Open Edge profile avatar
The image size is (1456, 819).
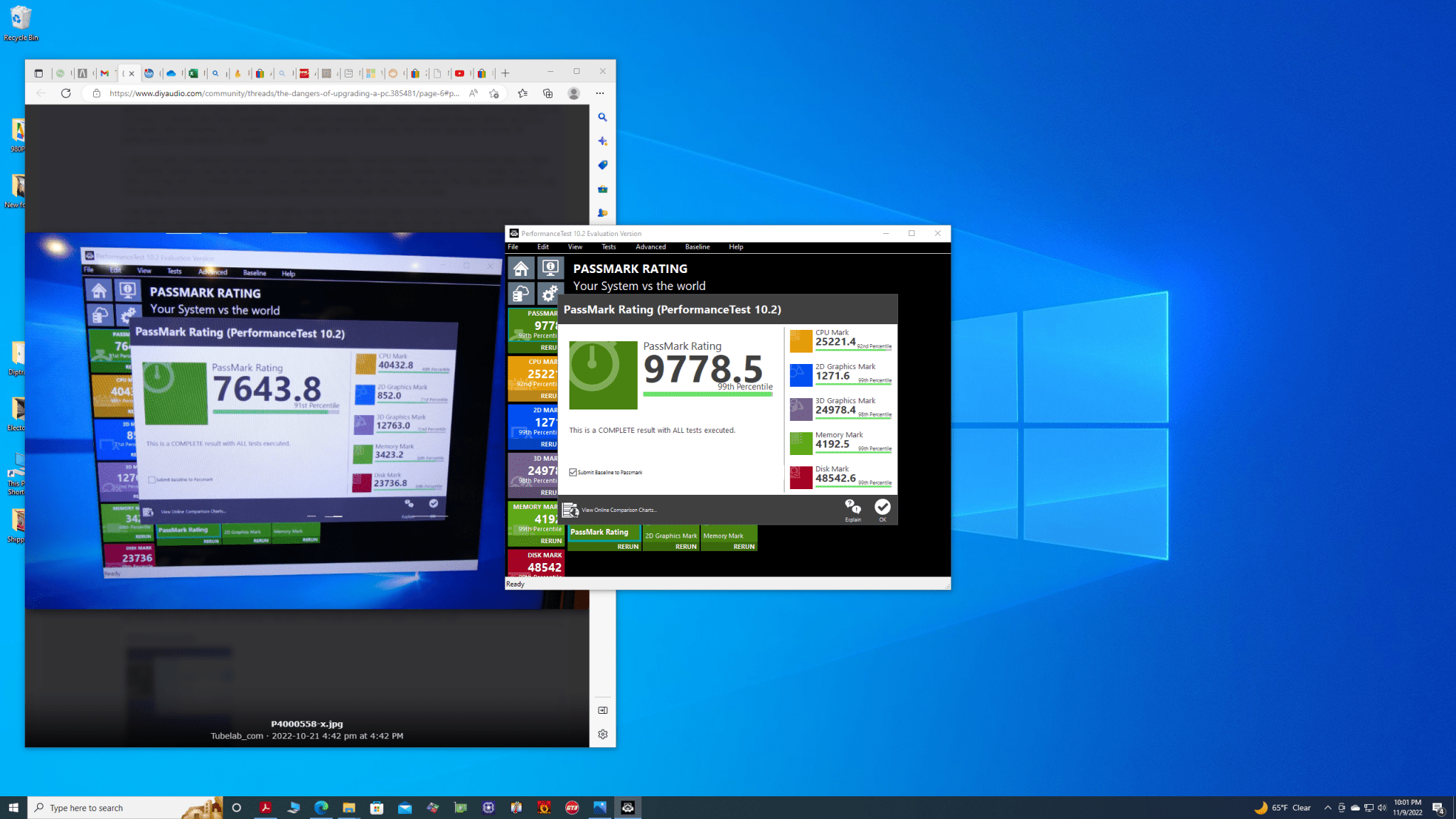[x=574, y=93]
